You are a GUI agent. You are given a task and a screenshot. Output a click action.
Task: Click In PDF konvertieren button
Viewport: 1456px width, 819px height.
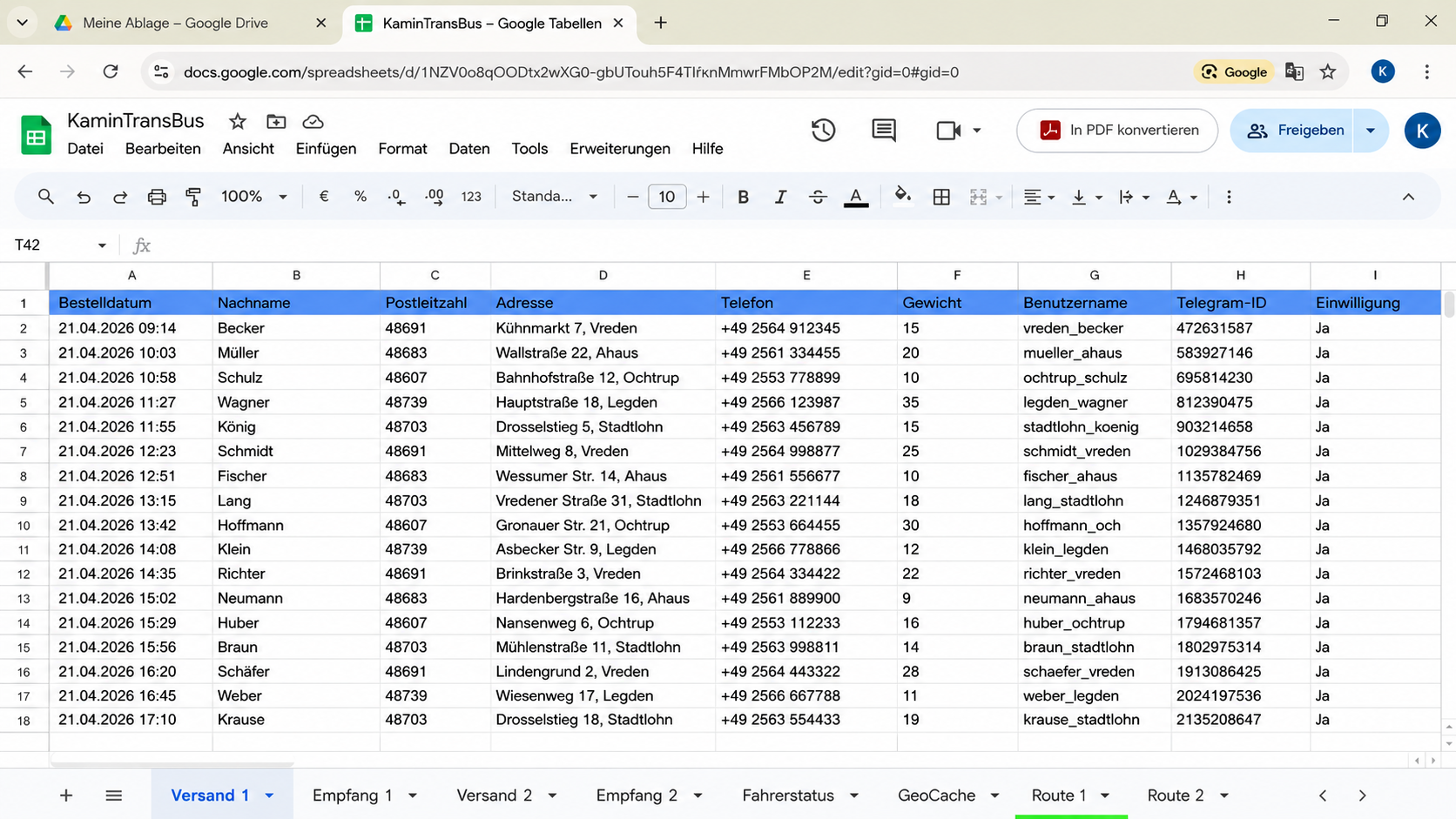tap(1117, 131)
